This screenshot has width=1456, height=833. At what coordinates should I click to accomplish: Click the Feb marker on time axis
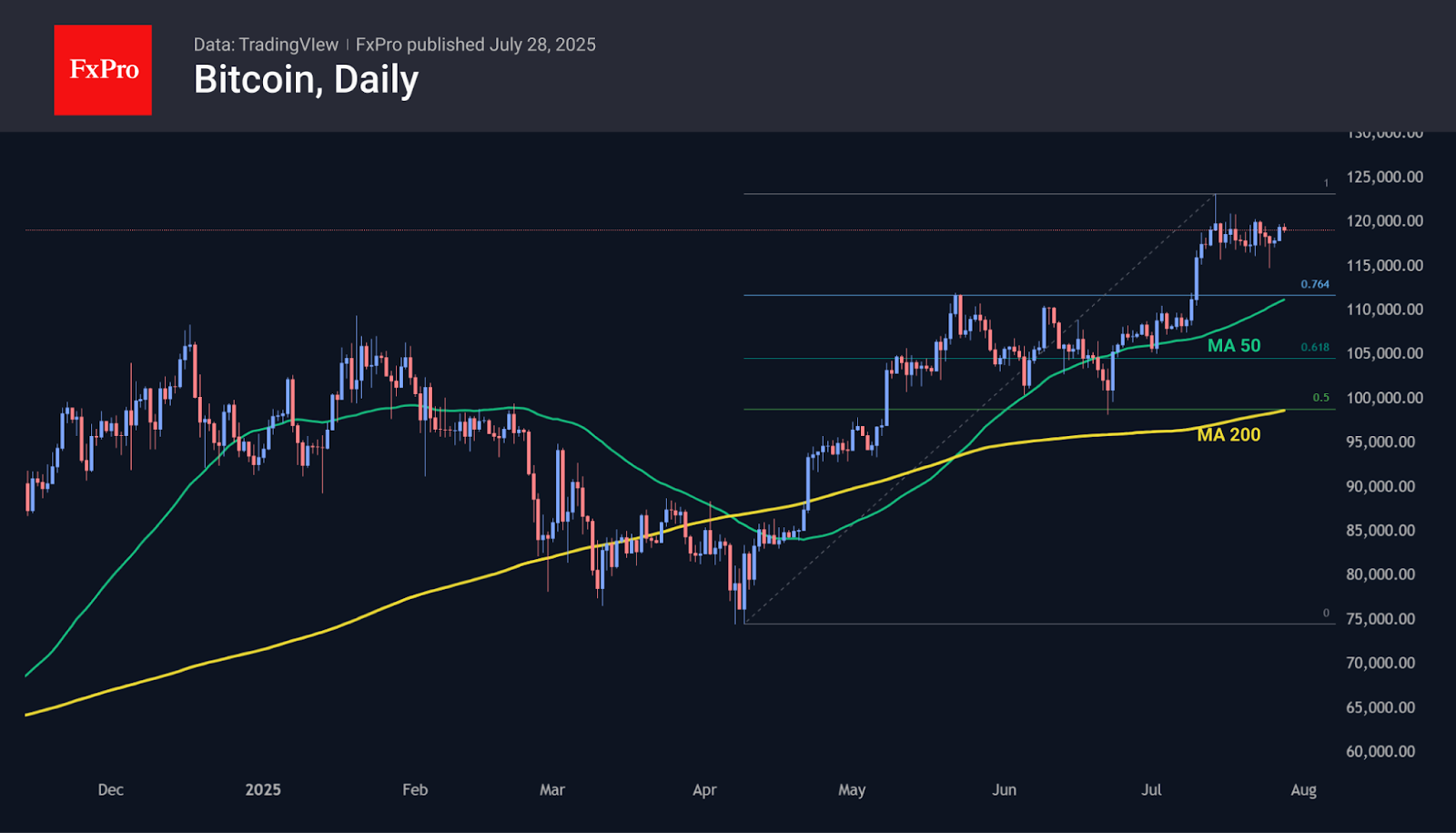tap(415, 790)
